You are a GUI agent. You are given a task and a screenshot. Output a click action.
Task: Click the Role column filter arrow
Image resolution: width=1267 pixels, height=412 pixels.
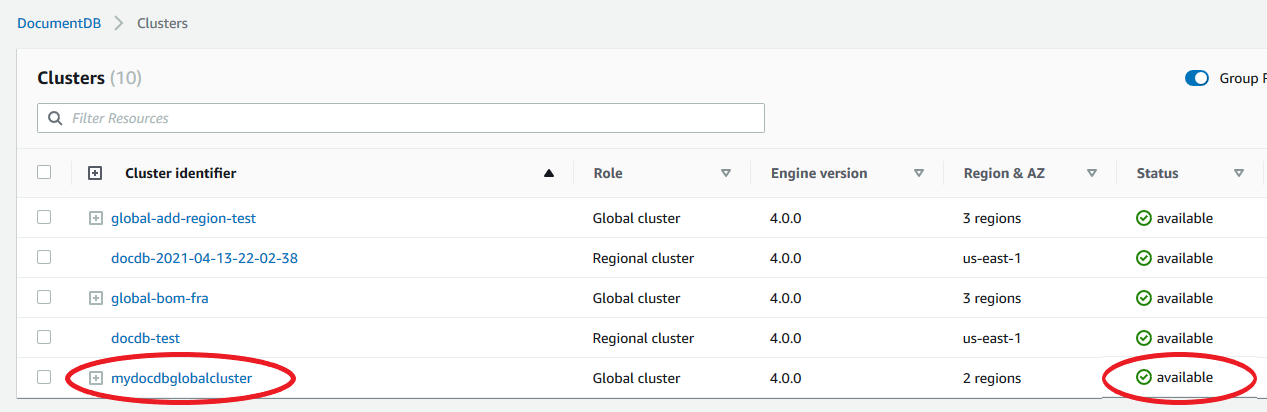726,173
